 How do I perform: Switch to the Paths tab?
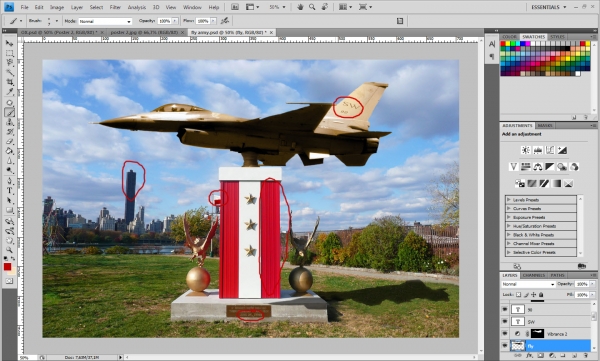click(557, 275)
